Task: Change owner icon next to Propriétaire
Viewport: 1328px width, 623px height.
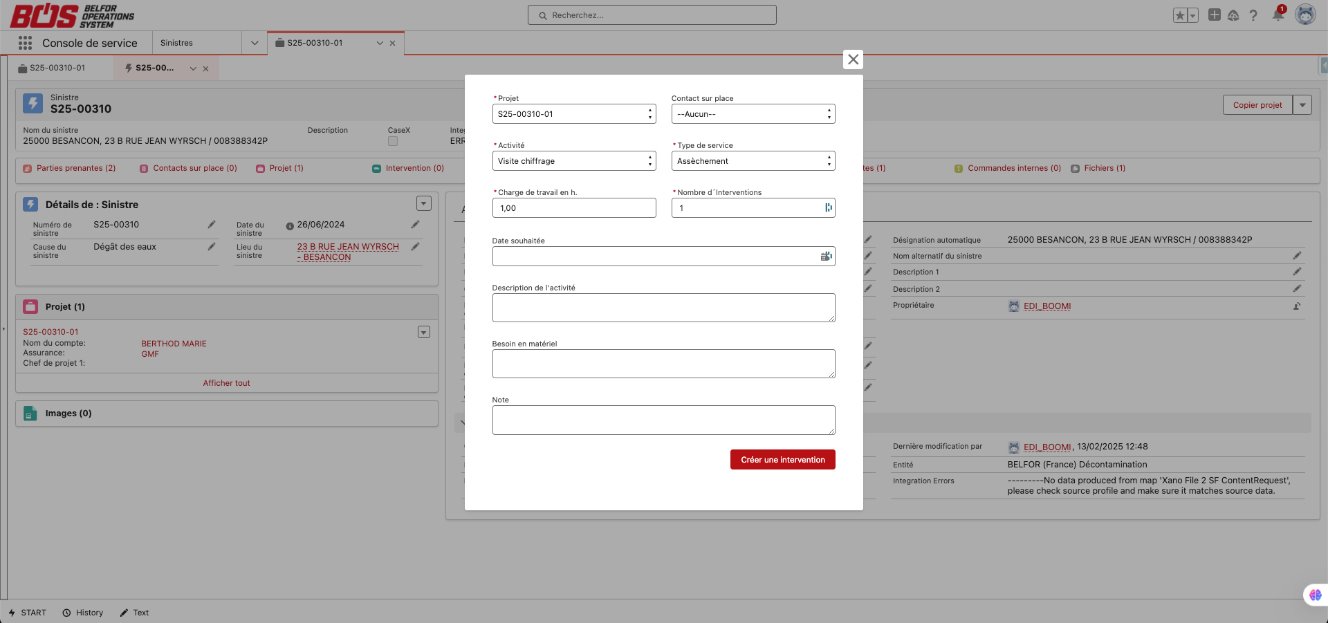Action: click(x=1297, y=306)
